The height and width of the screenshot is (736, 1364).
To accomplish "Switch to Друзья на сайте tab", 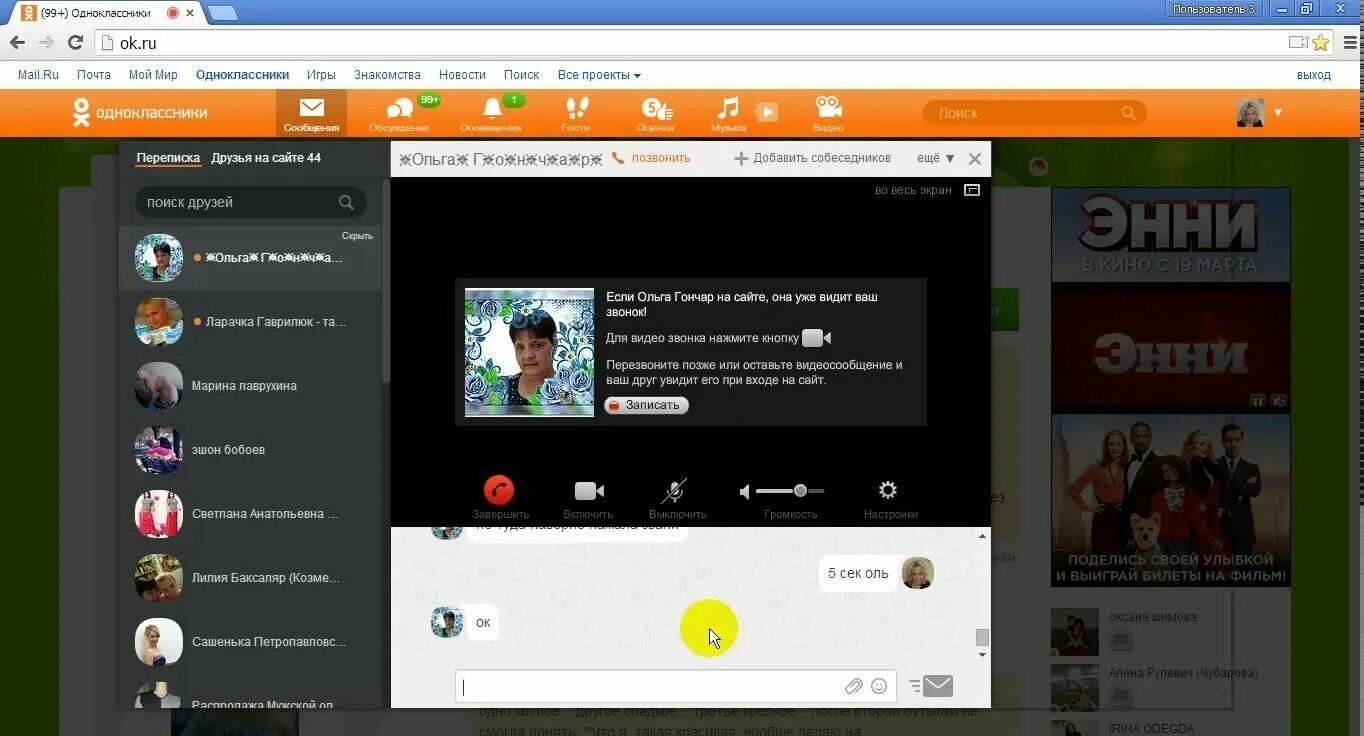I will click(266, 158).
